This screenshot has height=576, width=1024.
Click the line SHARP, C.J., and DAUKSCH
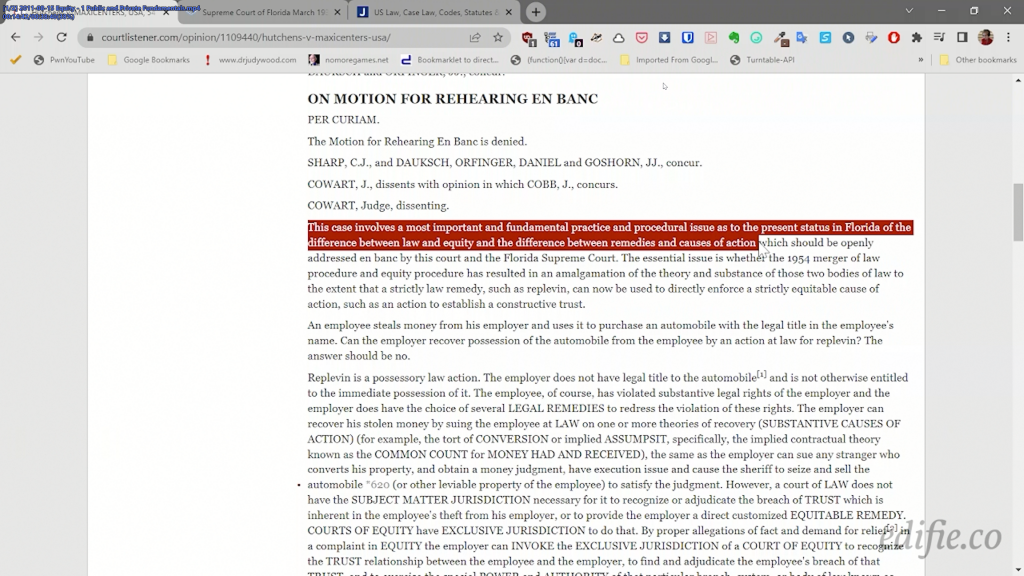(x=505, y=163)
